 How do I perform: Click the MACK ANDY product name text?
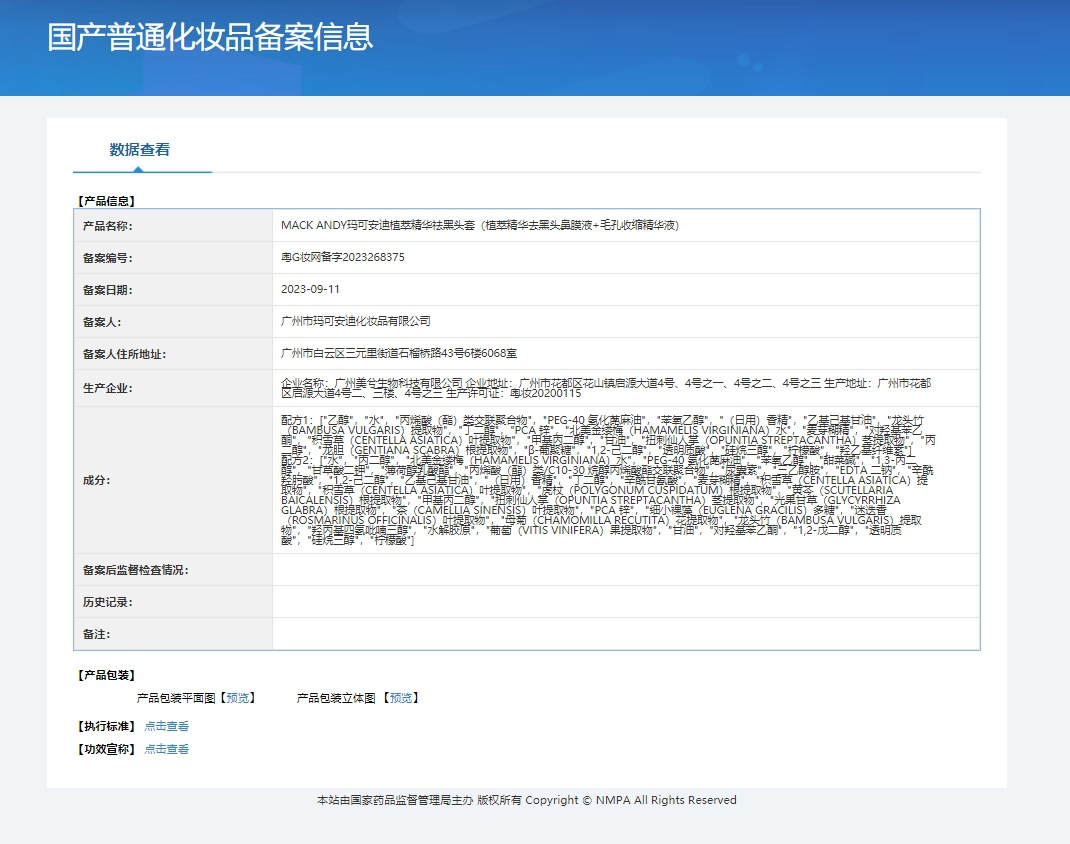[480, 226]
